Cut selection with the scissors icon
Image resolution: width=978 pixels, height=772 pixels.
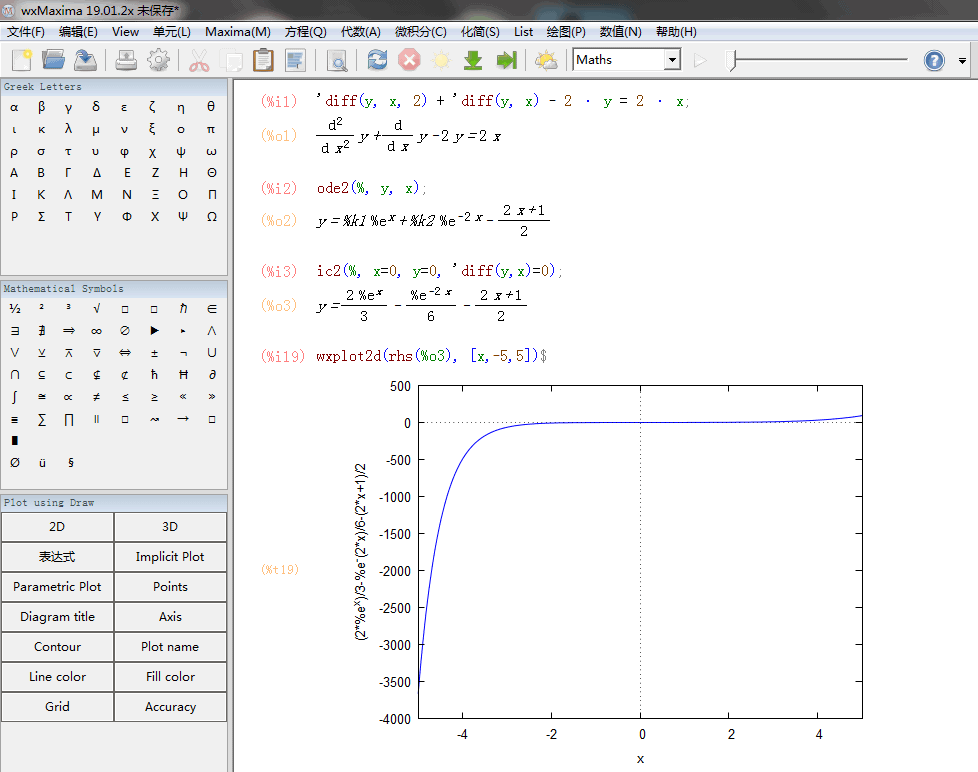coord(199,60)
